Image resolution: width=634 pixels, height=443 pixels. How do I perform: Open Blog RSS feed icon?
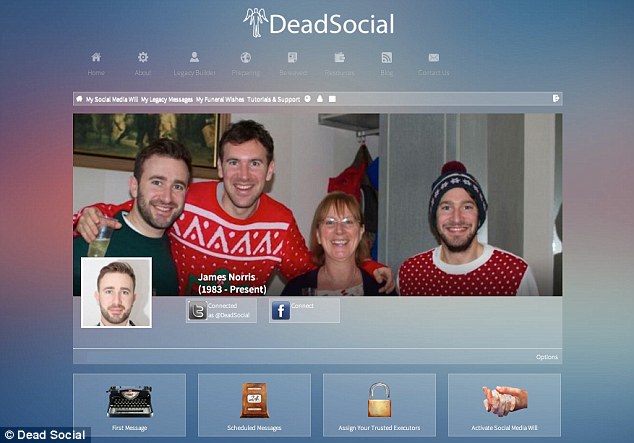tap(387, 58)
